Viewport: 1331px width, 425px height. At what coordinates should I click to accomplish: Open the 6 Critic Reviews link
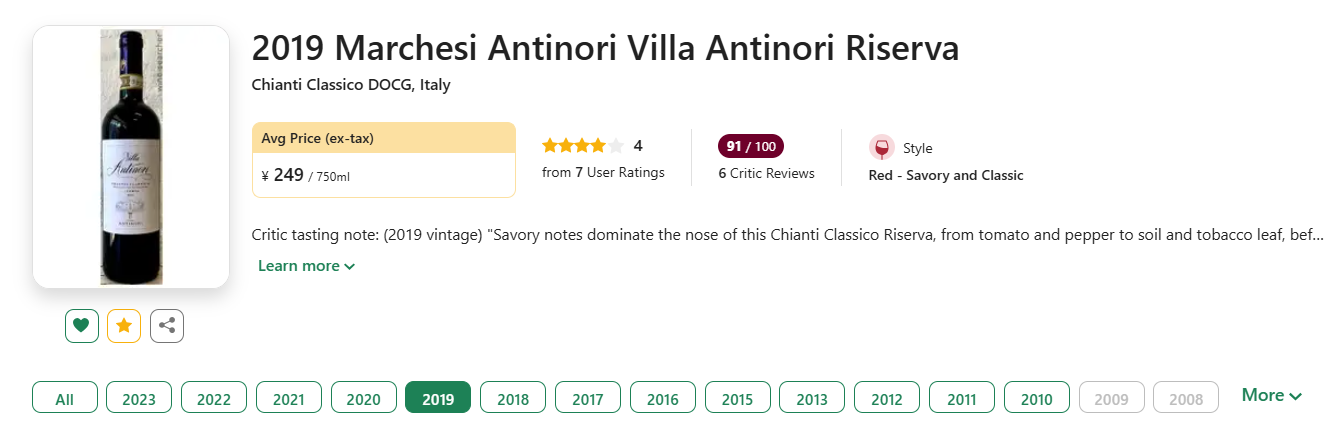766,173
